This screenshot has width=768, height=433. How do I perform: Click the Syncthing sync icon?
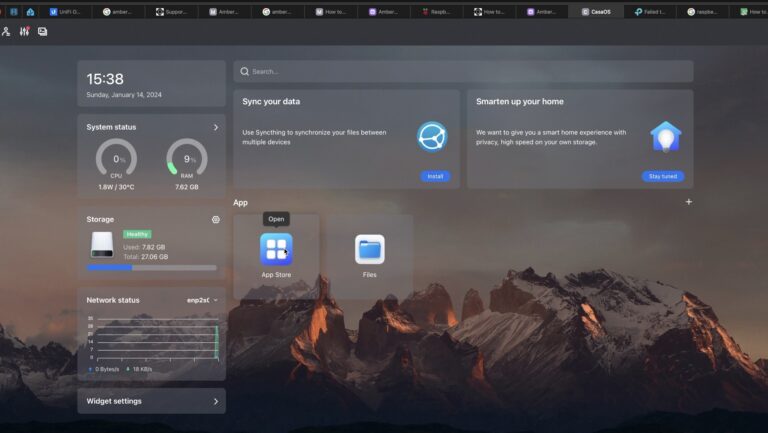(x=432, y=136)
